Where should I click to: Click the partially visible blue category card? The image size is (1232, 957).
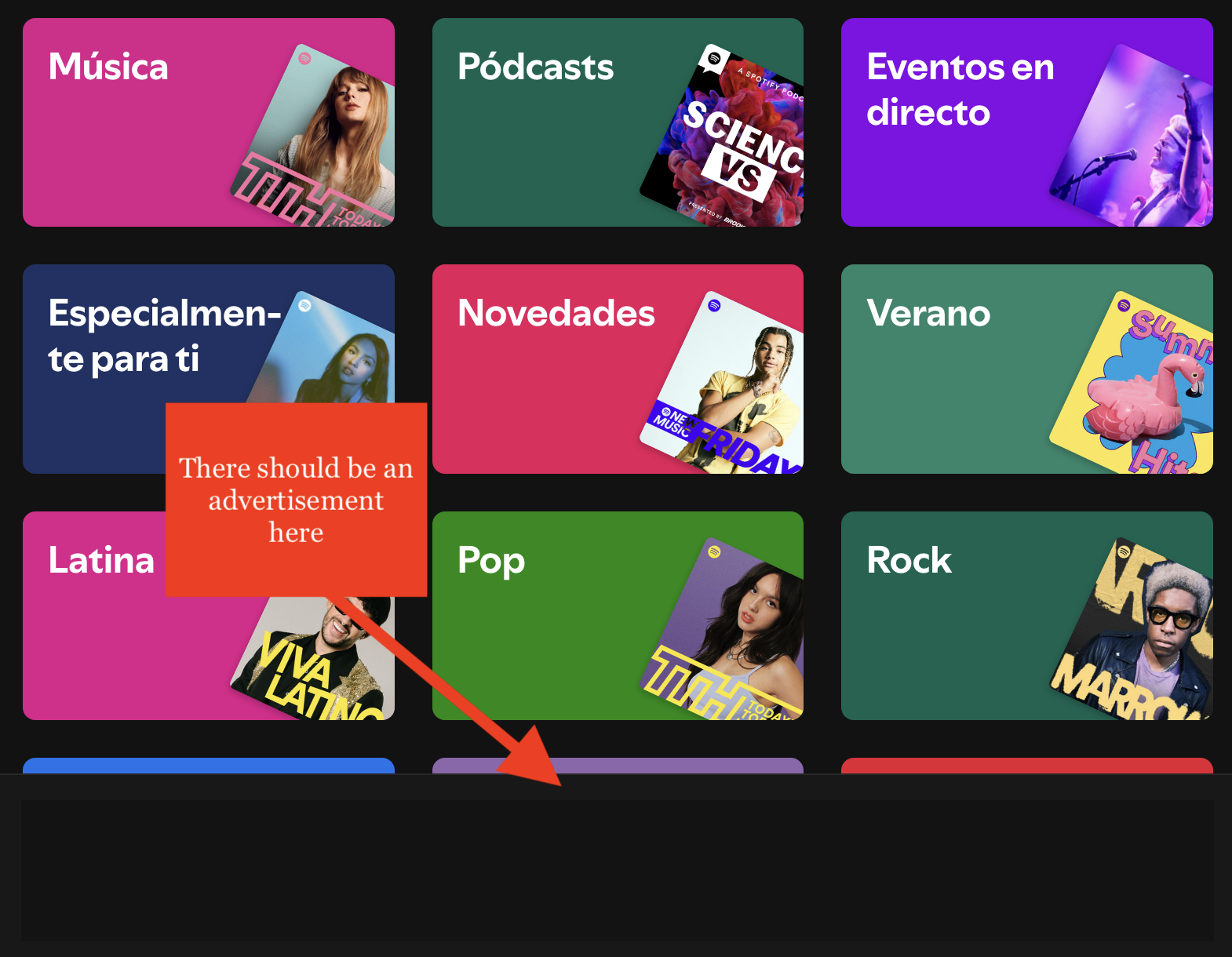coord(209,766)
